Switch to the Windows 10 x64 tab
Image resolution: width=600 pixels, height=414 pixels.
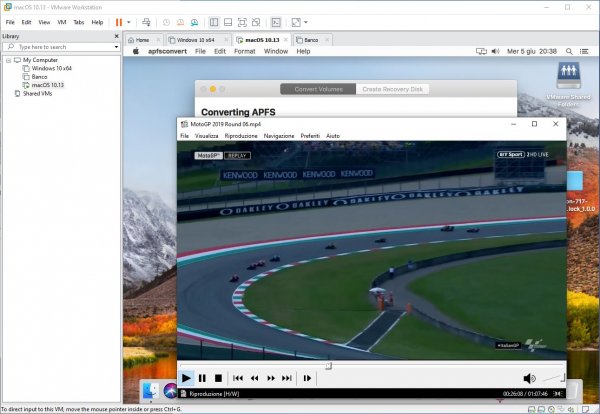191,39
